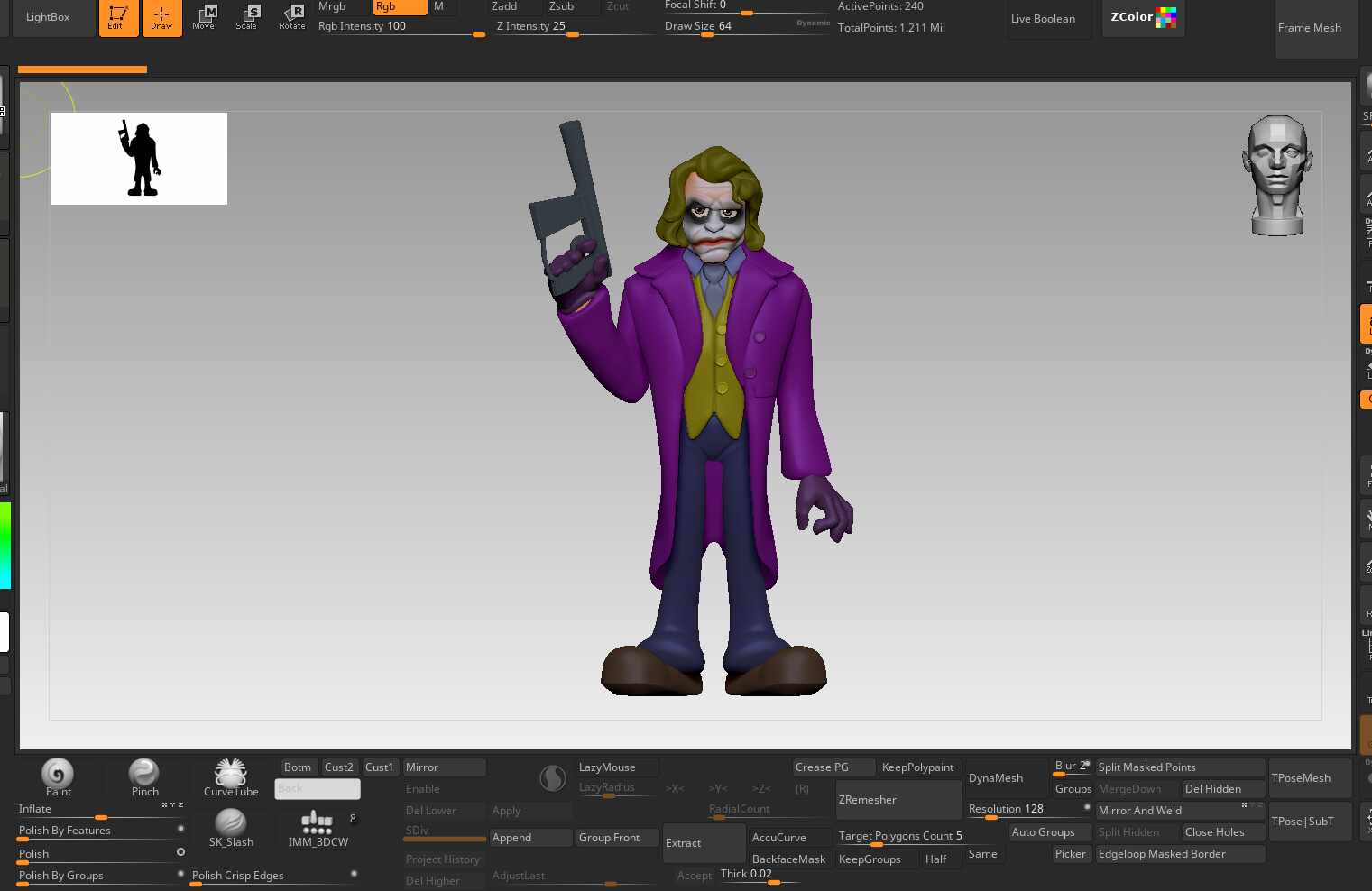Choose the Rotate tool
Image resolution: width=1372 pixels, height=891 pixels.
click(291, 17)
